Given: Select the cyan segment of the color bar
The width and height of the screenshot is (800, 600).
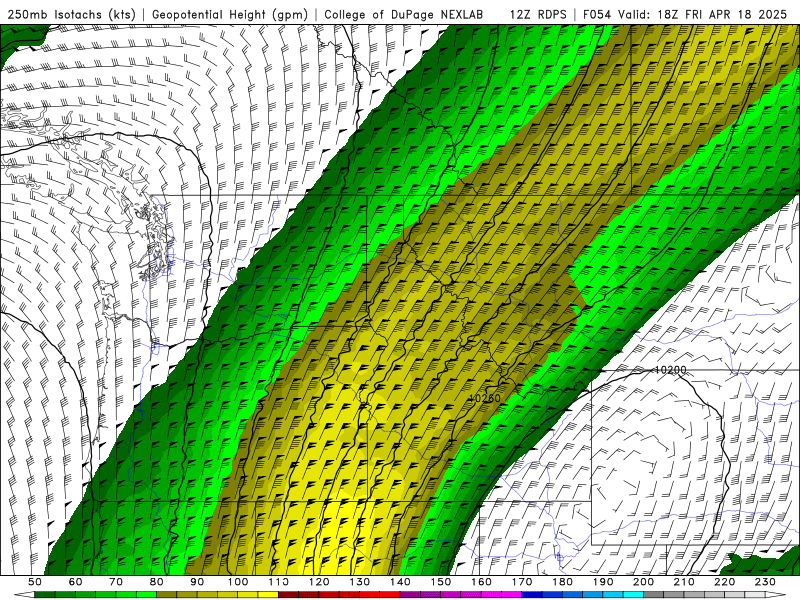Looking at the screenshot, I should coord(633,594).
